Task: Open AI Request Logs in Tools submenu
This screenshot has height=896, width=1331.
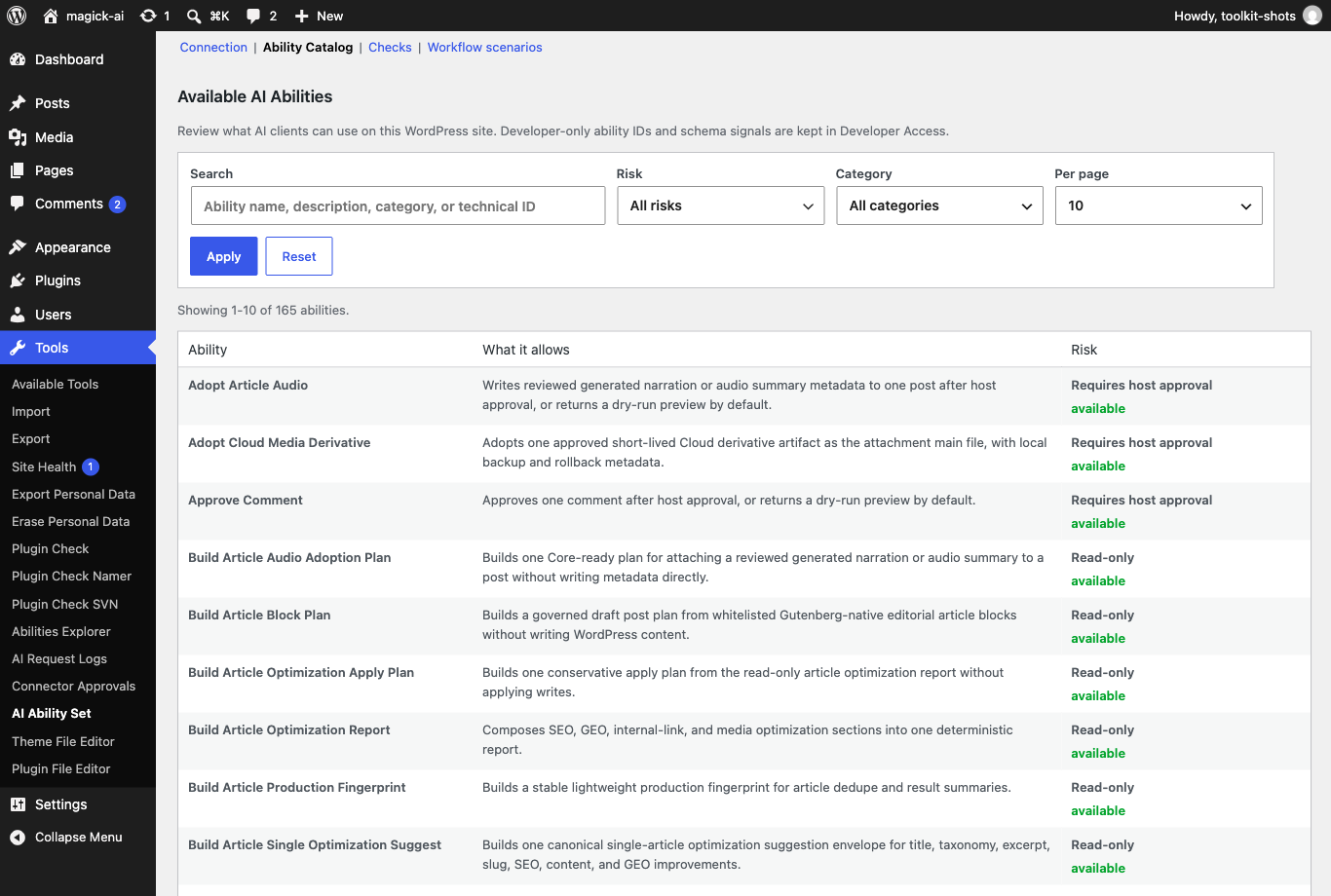Action: [x=59, y=658]
